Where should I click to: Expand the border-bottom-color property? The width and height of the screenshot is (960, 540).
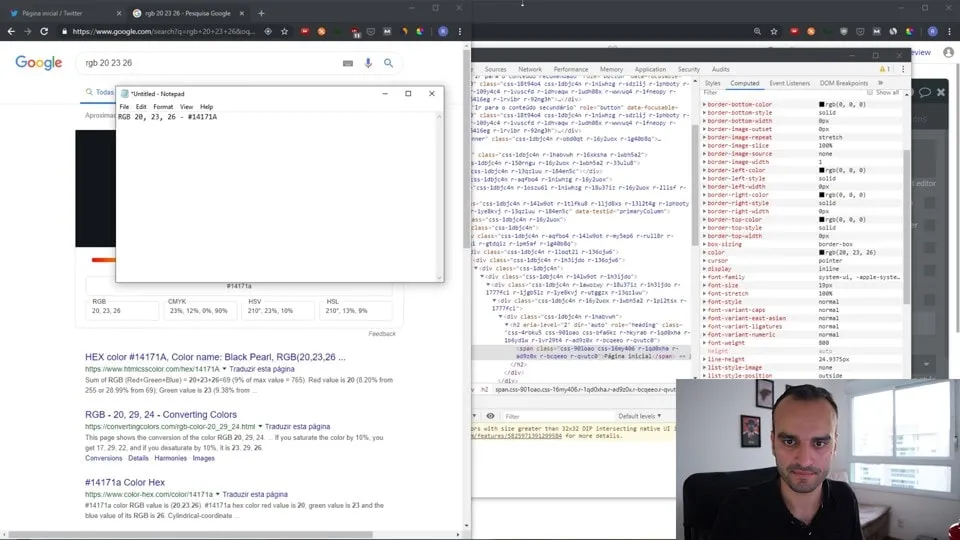click(704, 105)
